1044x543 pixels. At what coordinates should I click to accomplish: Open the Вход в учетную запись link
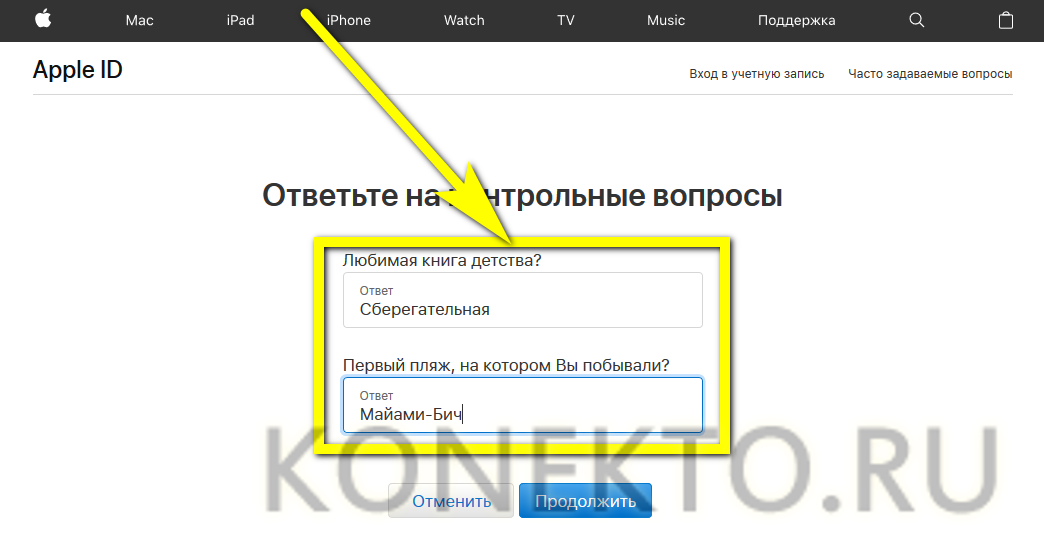[x=756, y=74]
